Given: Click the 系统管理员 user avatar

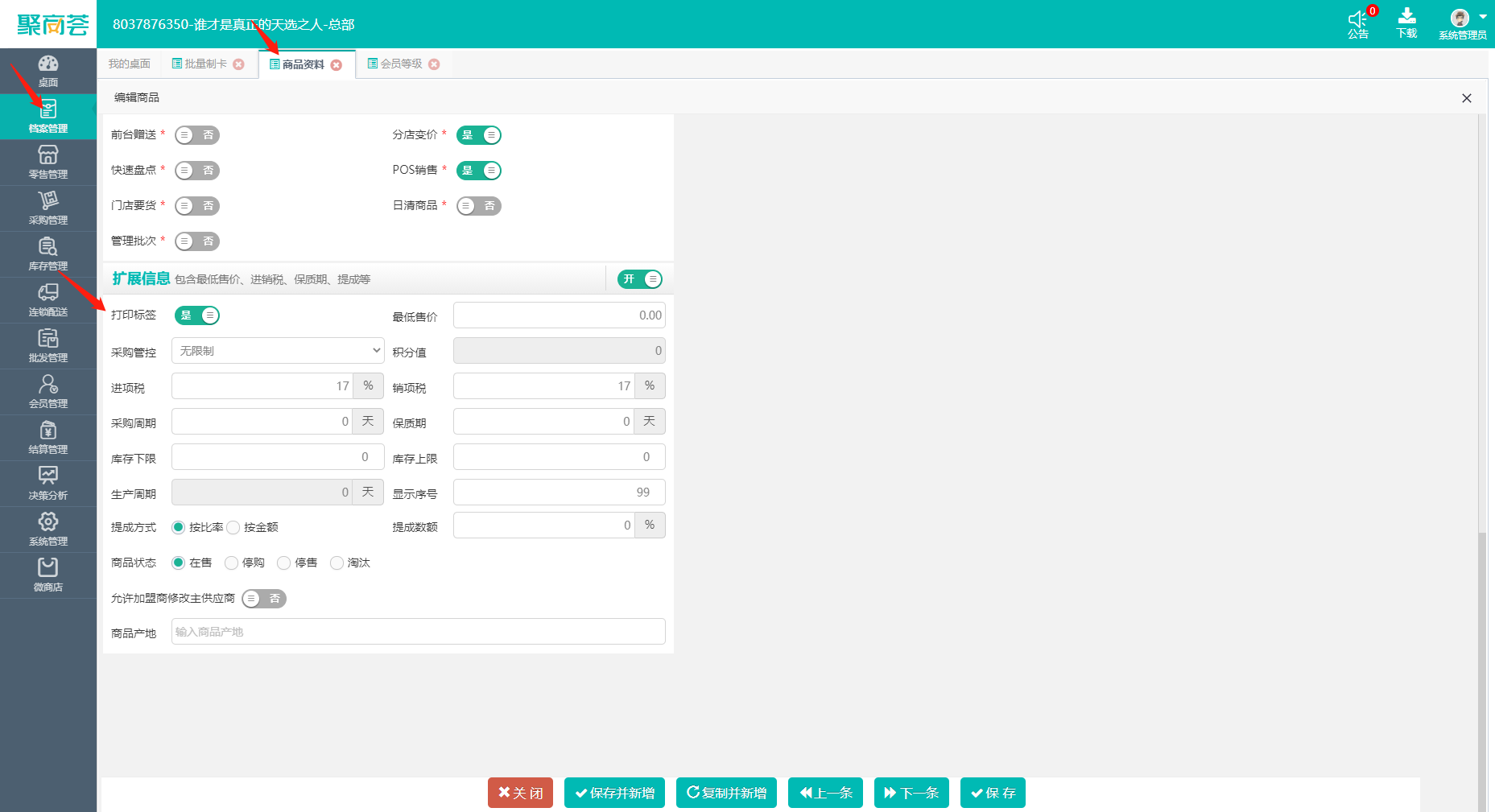Looking at the screenshot, I should [x=1460, y=19].
